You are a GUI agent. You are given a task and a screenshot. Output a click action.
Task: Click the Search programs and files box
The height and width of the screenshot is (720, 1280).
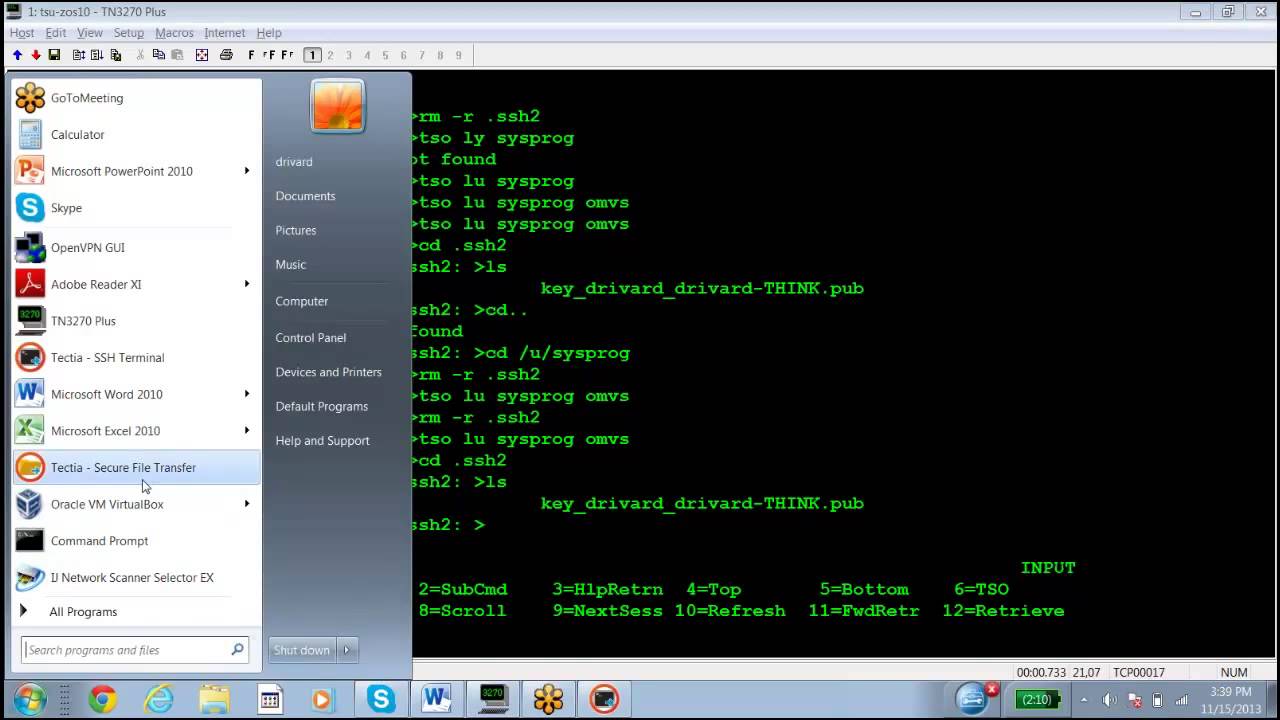134,650
